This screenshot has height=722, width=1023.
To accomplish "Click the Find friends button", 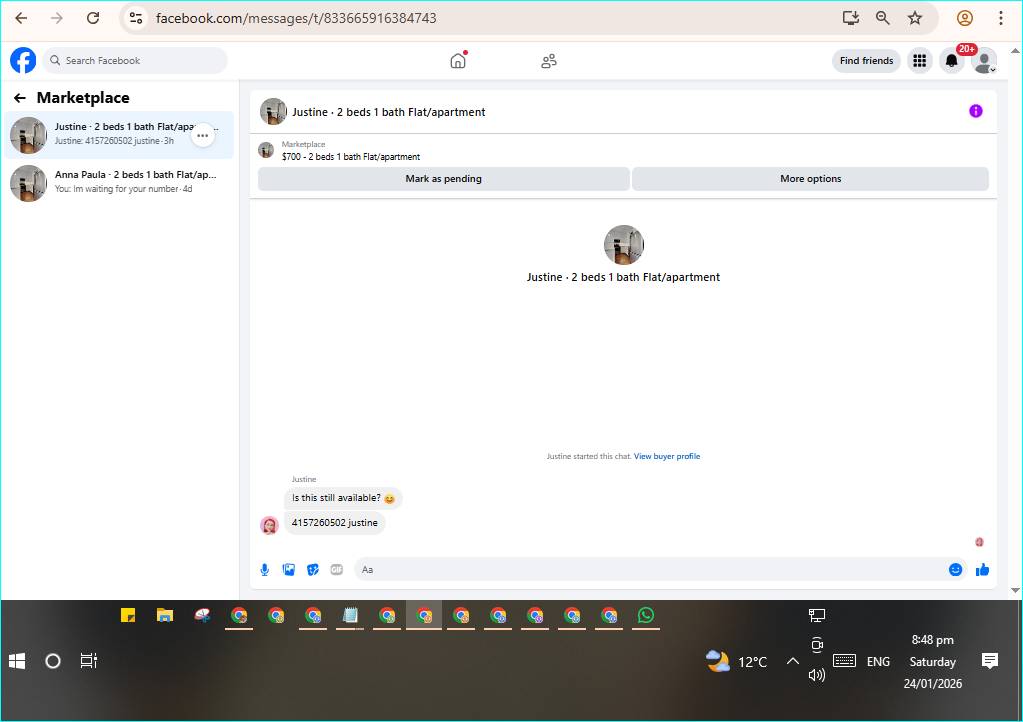I will point(866,61).
